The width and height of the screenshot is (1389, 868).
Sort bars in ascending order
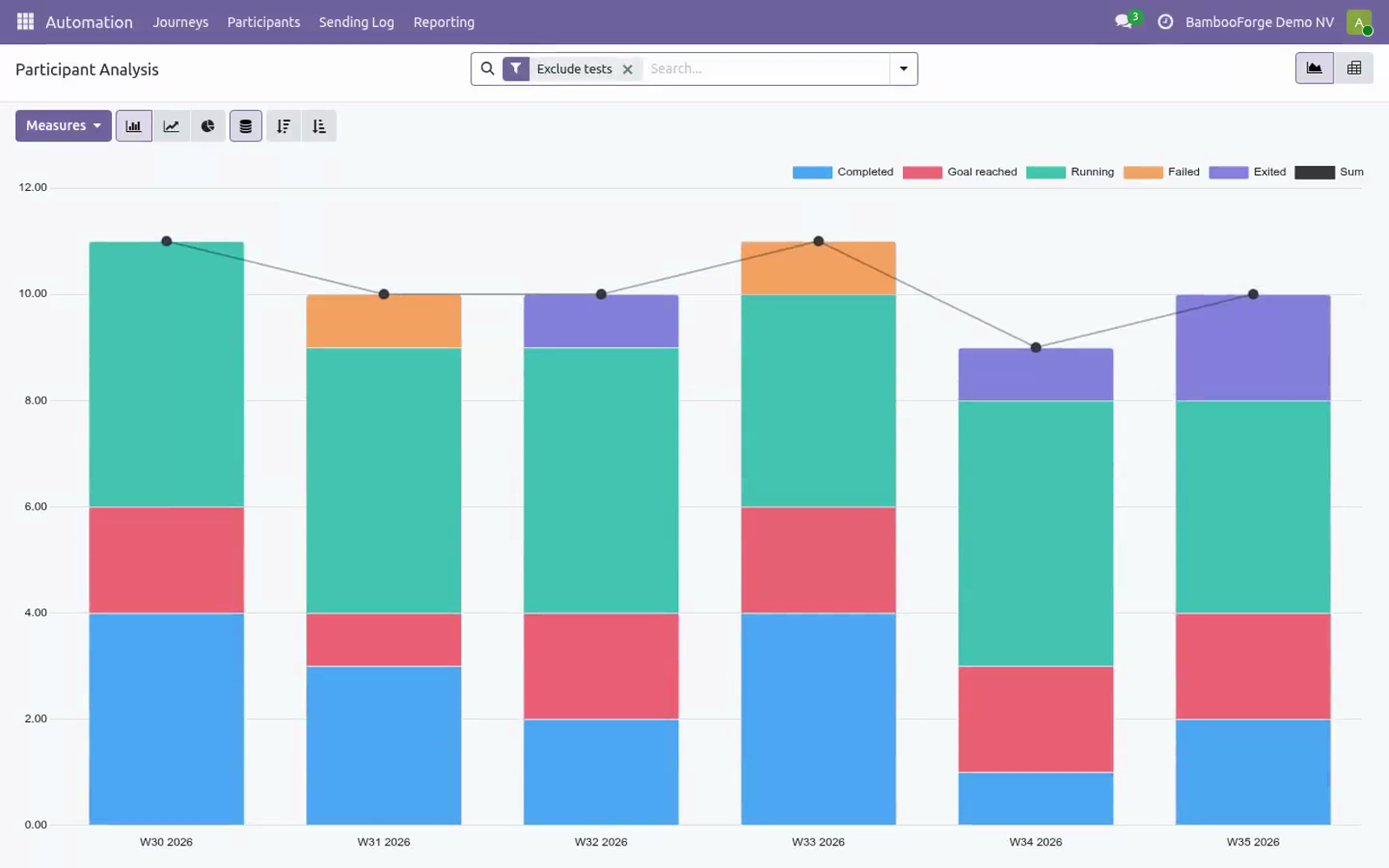click(319, 126)
